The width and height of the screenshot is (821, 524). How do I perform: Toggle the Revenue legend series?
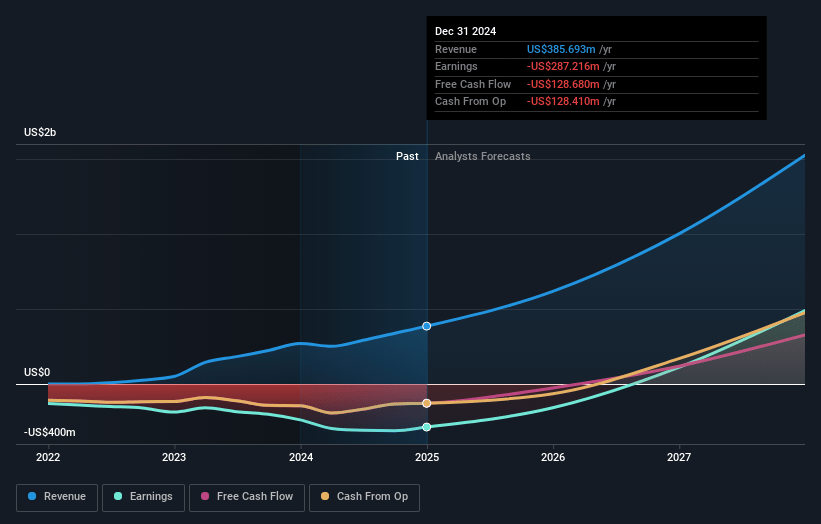click(57, 497)
